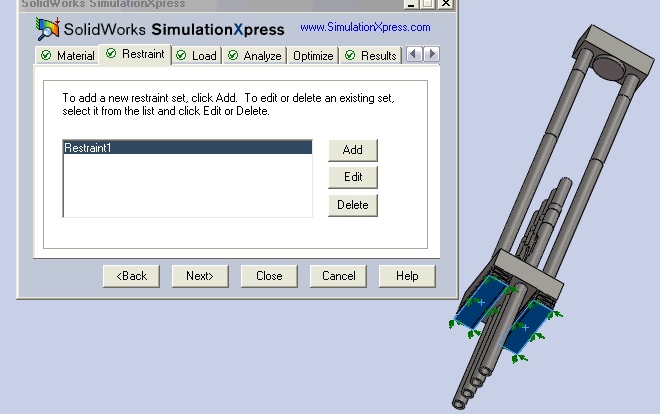Close the SimulationXpress window with X
This screenshot has width=660, height=414.
click(445, 4)
